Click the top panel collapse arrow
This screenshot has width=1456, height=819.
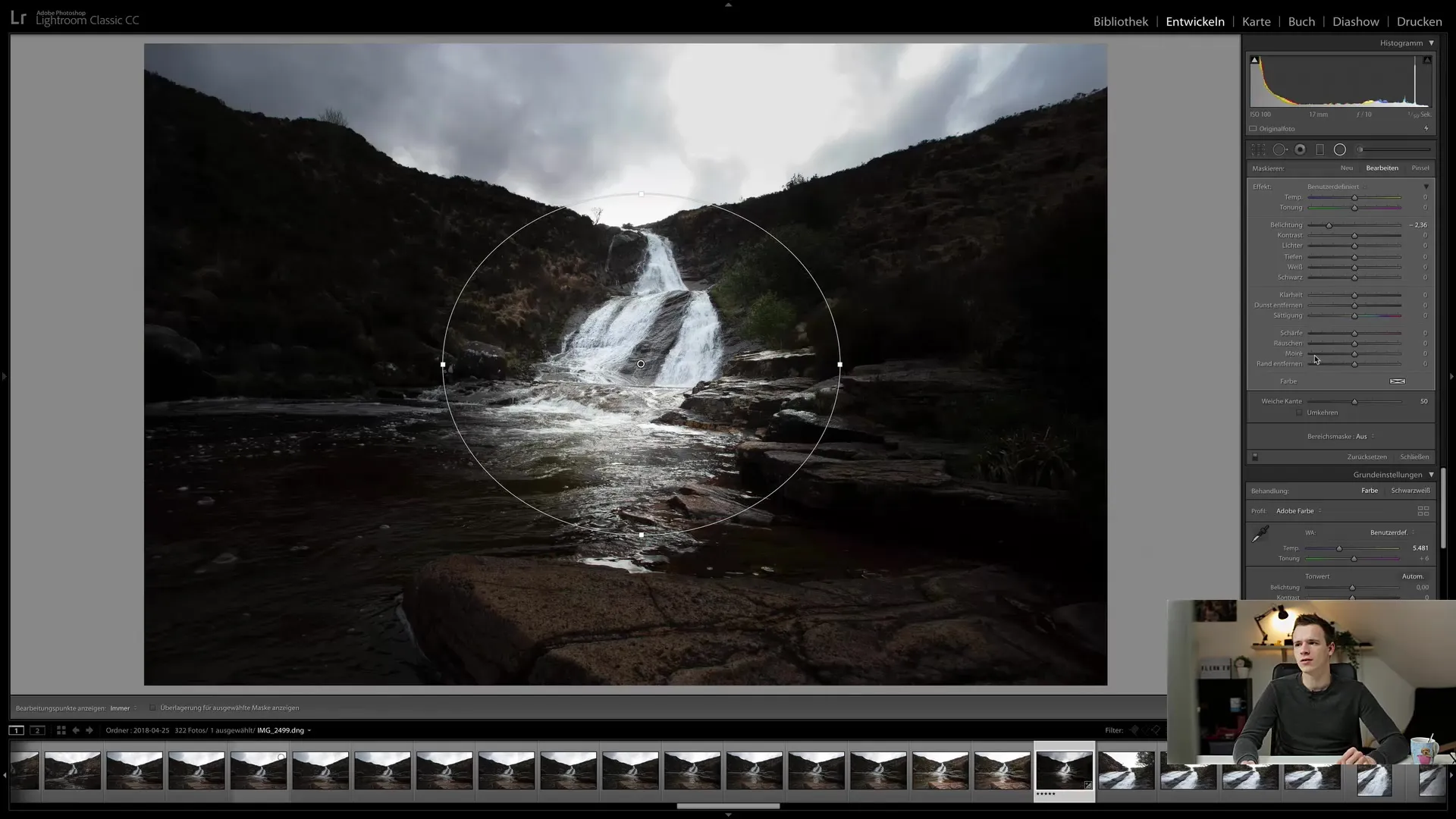[728, 5]
